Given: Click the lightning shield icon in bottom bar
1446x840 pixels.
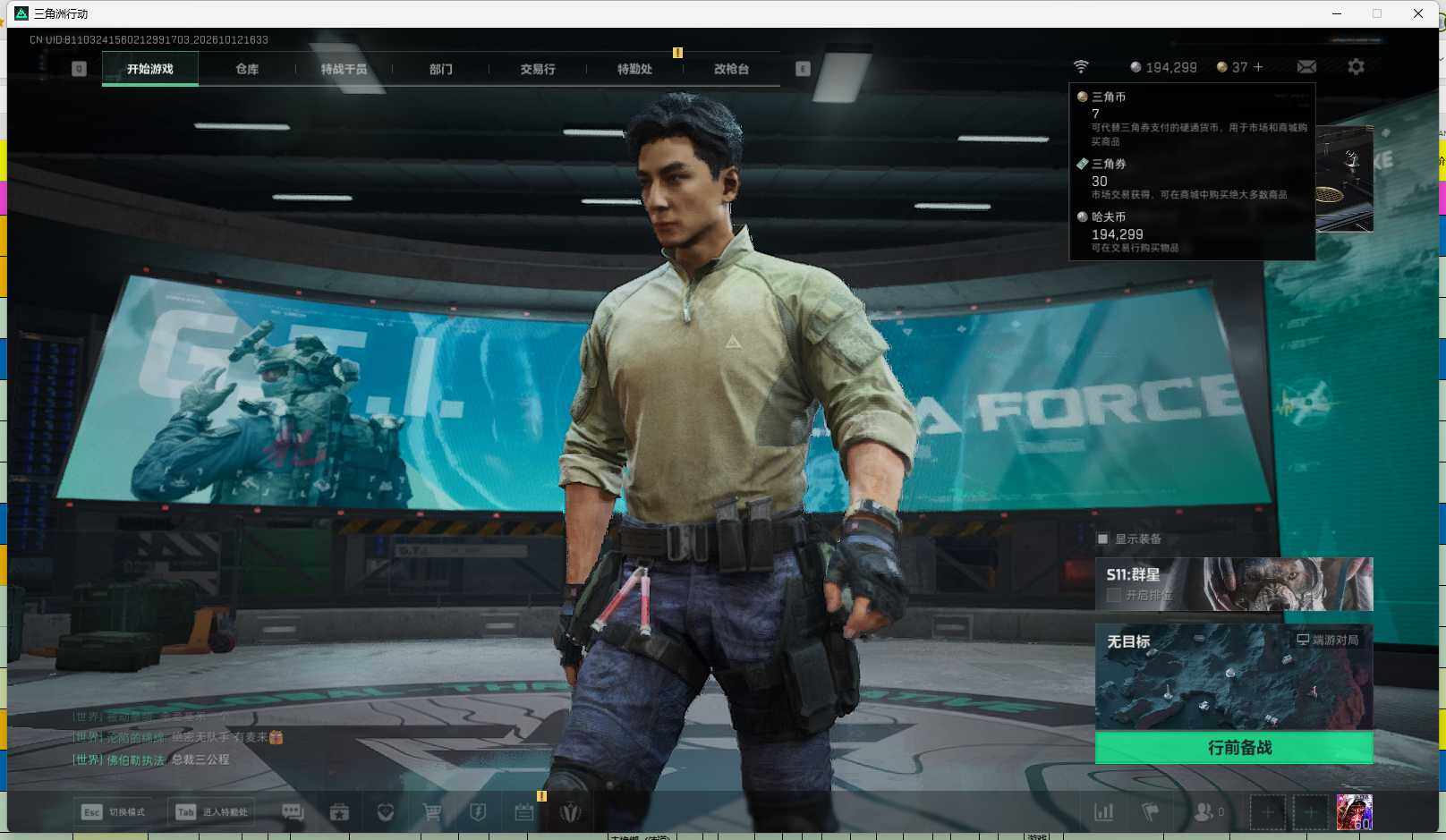Looking at the screenshot, I should tap(478, 811).
